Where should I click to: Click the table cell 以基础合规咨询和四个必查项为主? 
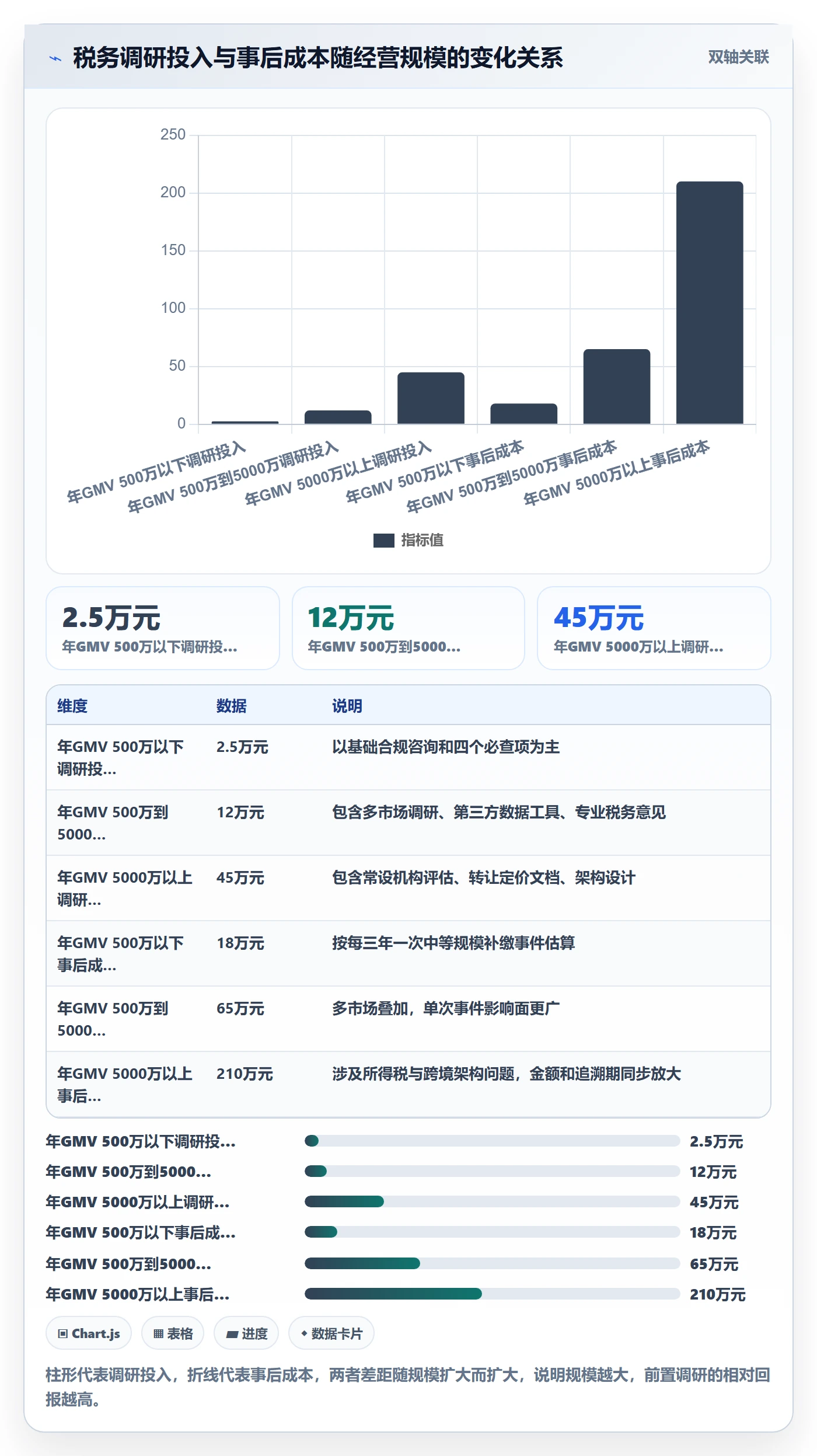(x=446, y=747)
